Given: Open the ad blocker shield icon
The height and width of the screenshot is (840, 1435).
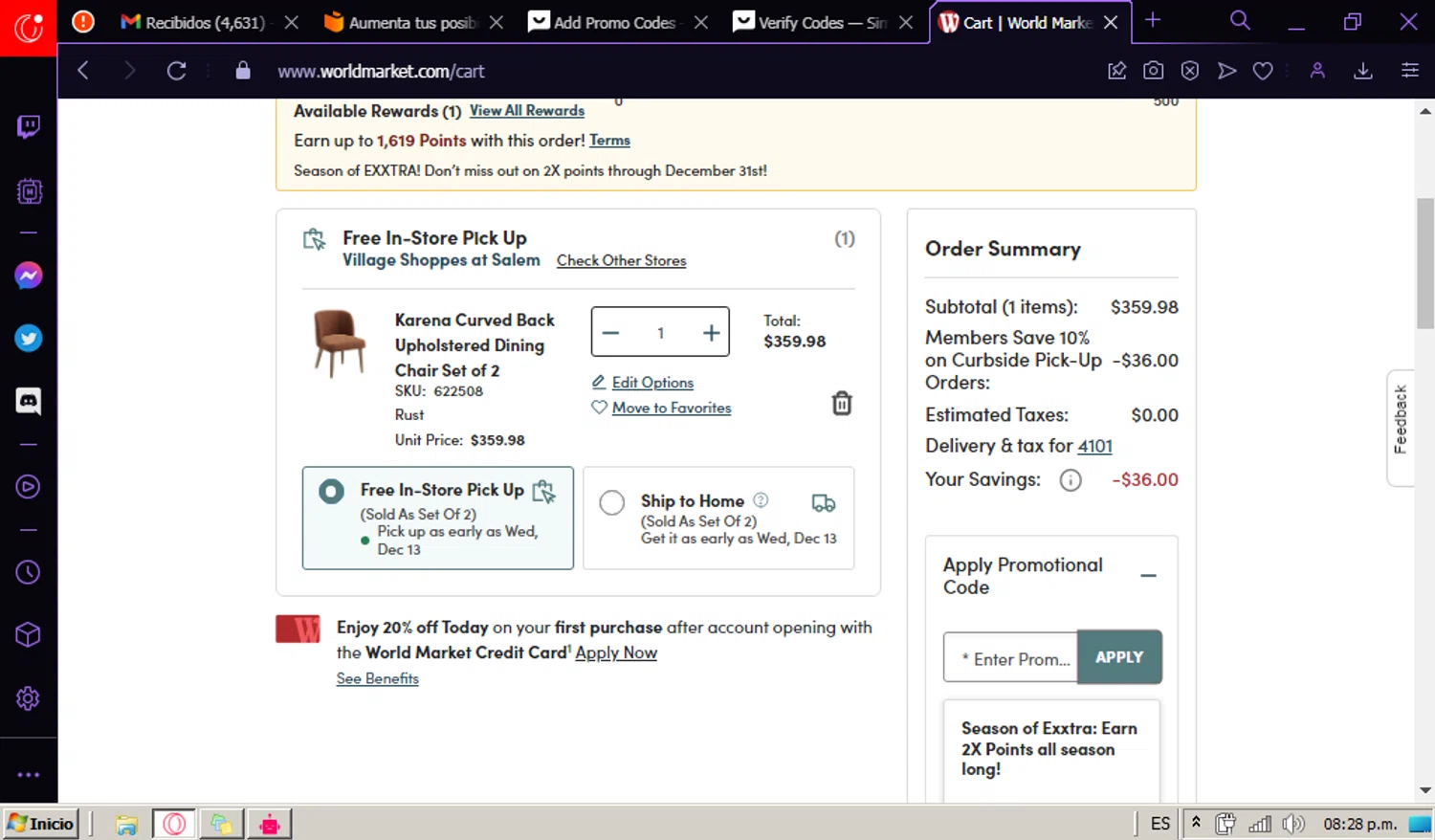Looking at the screenshot, I should pos(1190,71).
